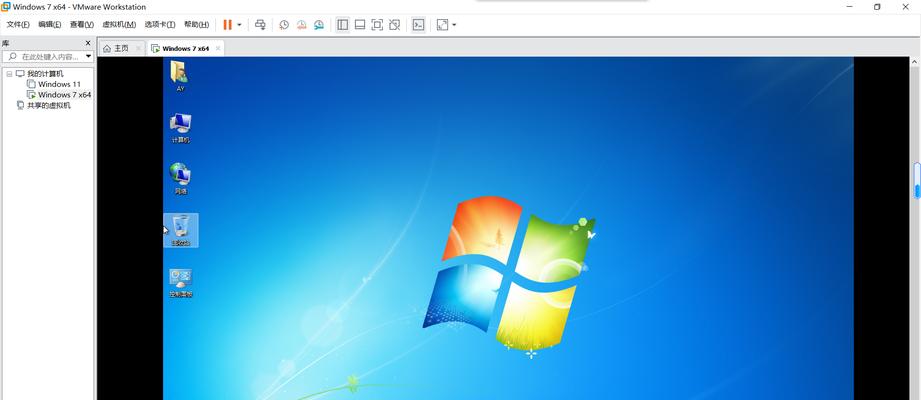Screen dimensions: 921x400
Task: Close the 库 library panel
Action: click(x=88, y=43)
